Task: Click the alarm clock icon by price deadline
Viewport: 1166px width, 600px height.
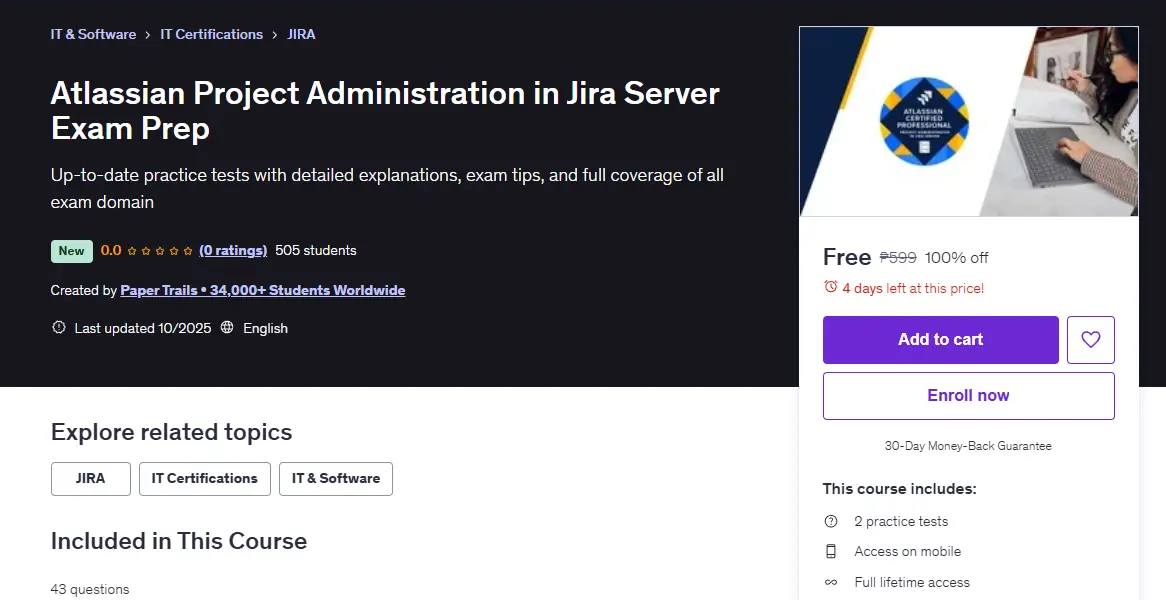Action: click(831, 287)
